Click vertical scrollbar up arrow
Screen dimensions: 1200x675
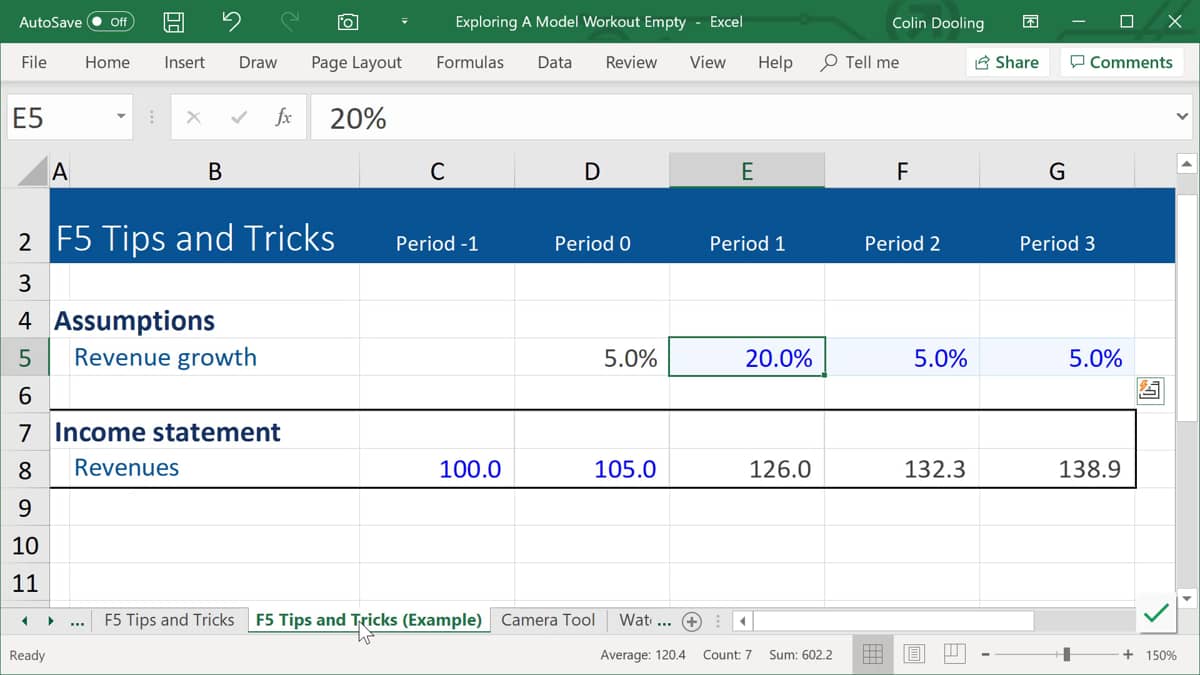pos(1187,164)
